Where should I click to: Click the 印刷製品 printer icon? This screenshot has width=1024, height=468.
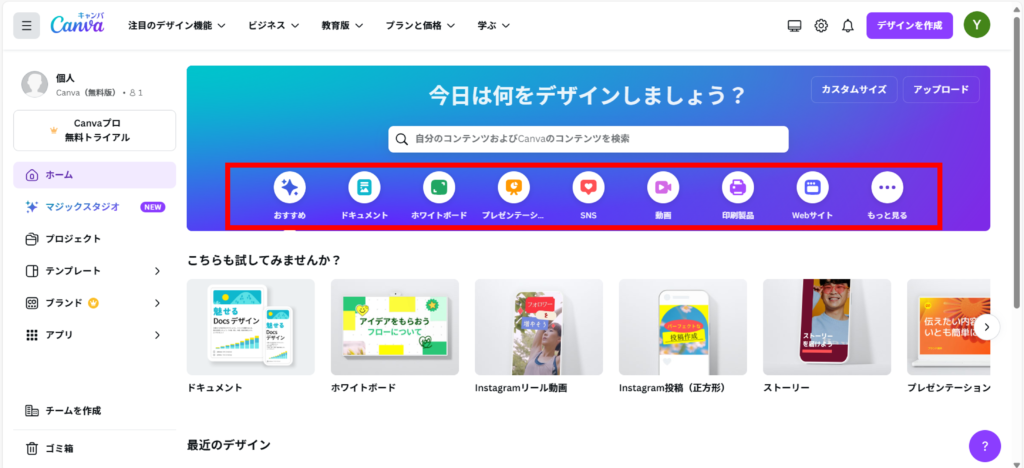tap(738, 187)
